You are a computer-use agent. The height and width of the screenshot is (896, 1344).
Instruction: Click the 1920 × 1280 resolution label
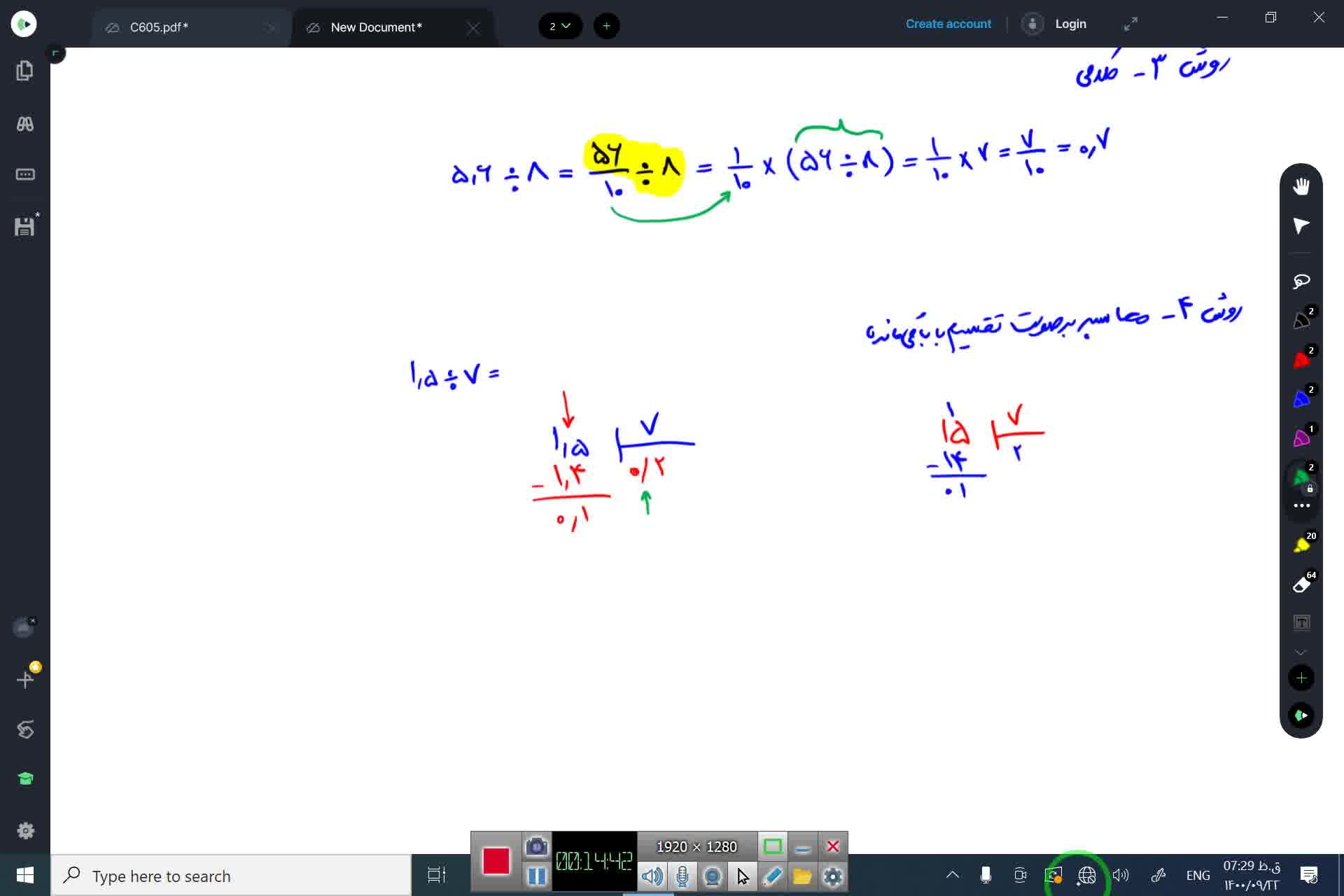696,847
